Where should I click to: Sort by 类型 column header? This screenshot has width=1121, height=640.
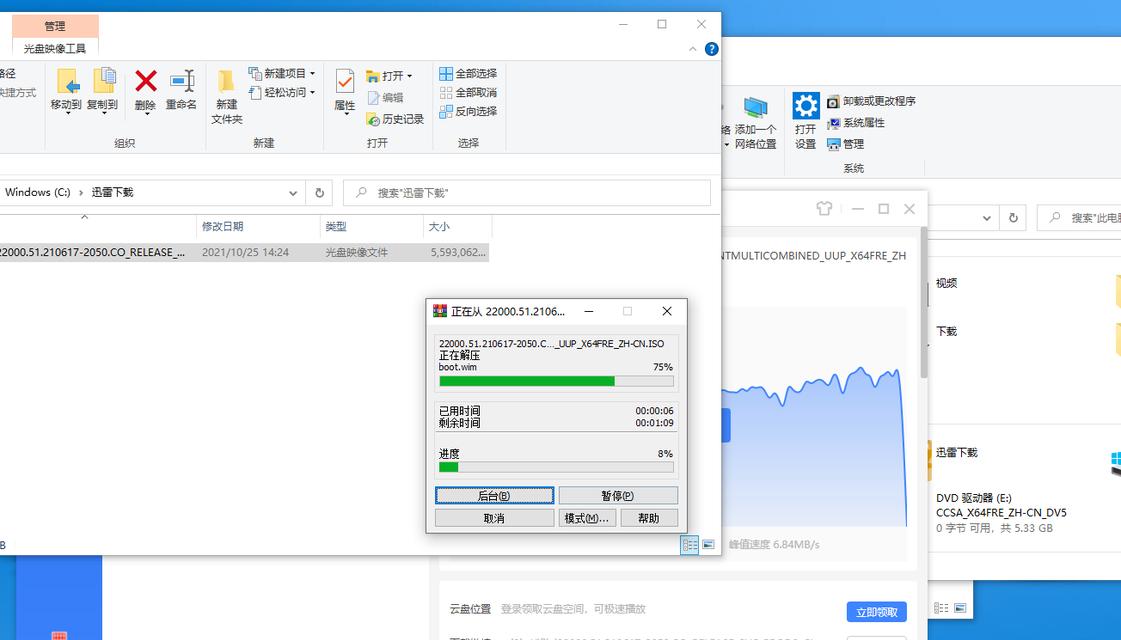coord(372,227)
